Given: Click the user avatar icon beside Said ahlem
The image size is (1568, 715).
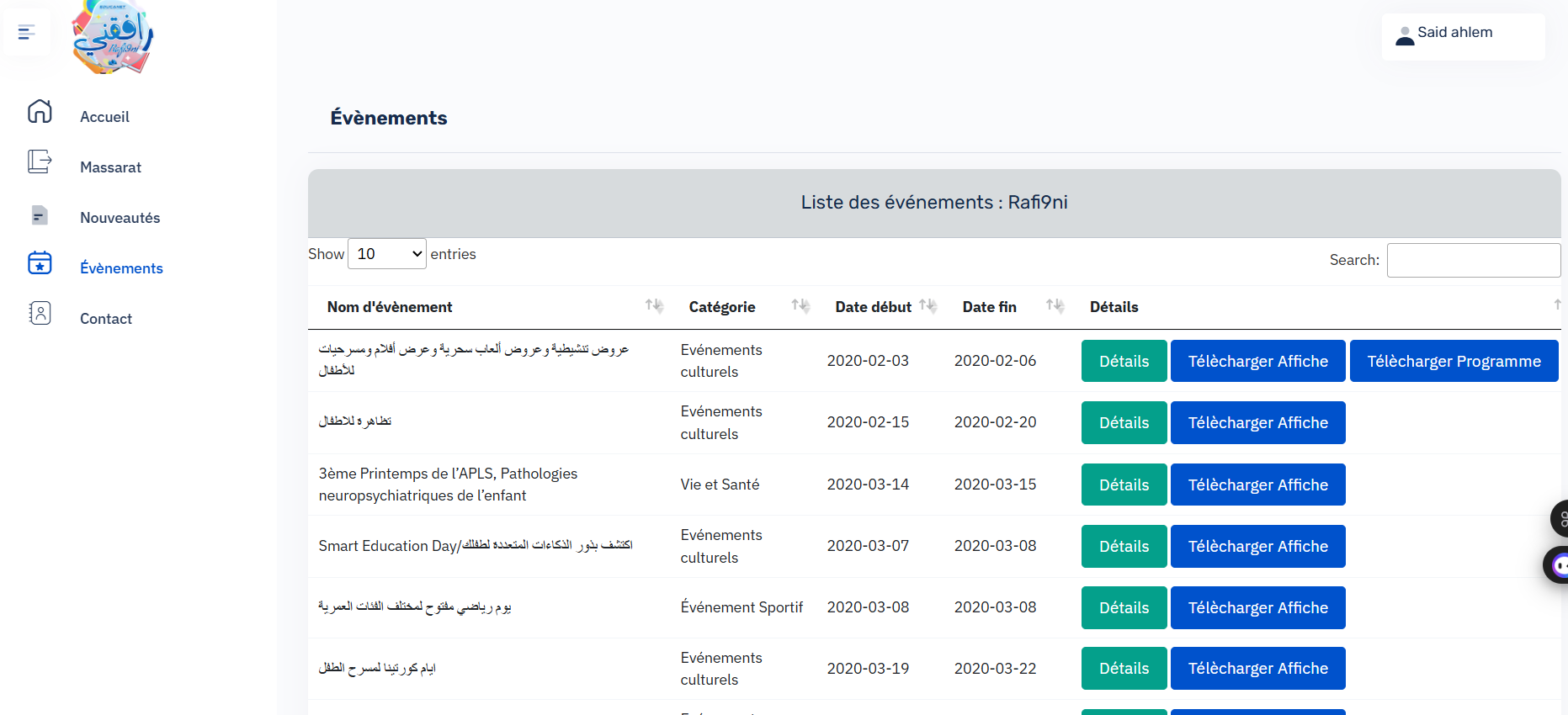Looking at the screenshot, I should [1404, 35].
